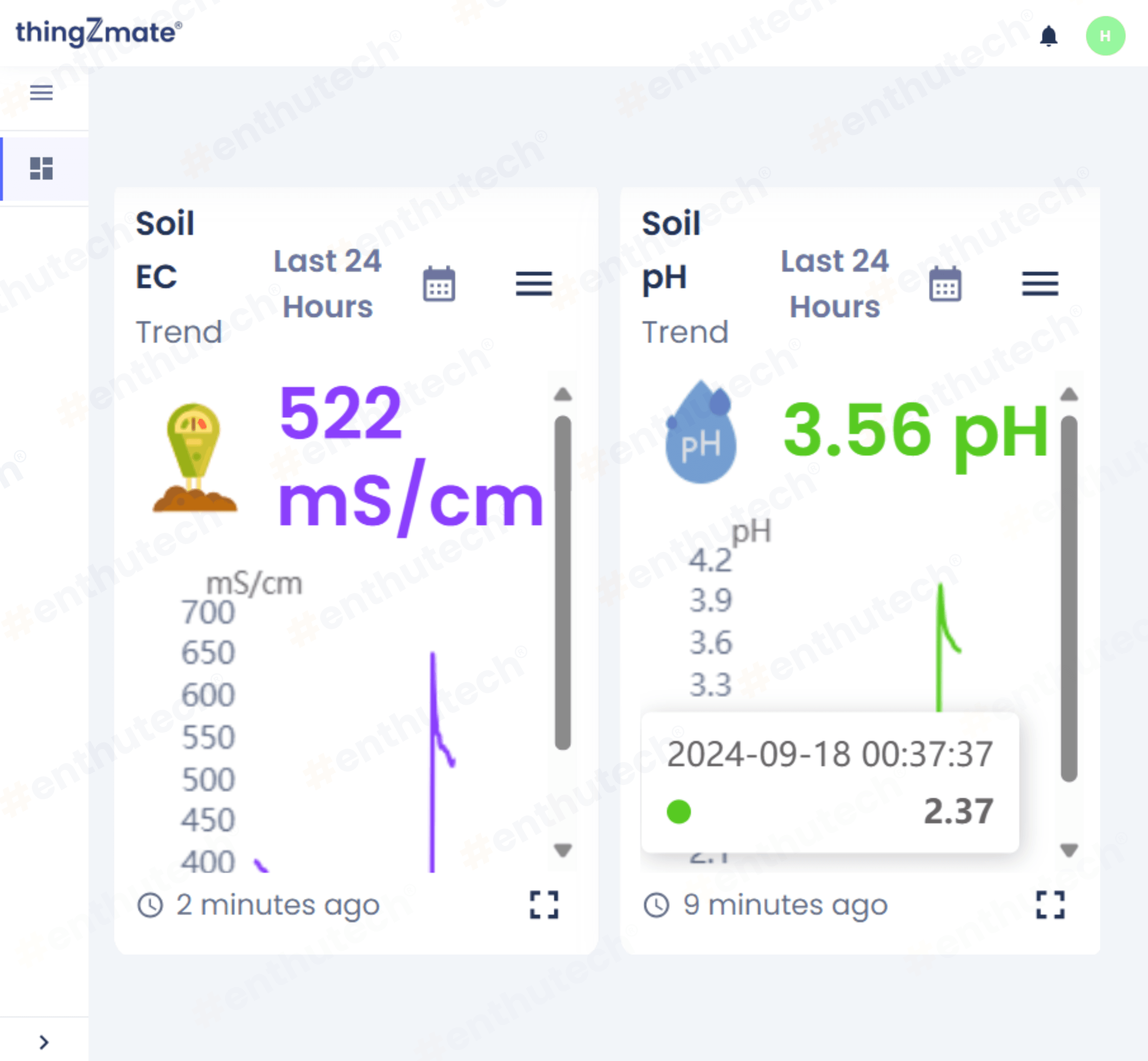Open calendar picker on Soil pH widget
Screen dimensions: 1148x1061
click(x=945, y=284)
